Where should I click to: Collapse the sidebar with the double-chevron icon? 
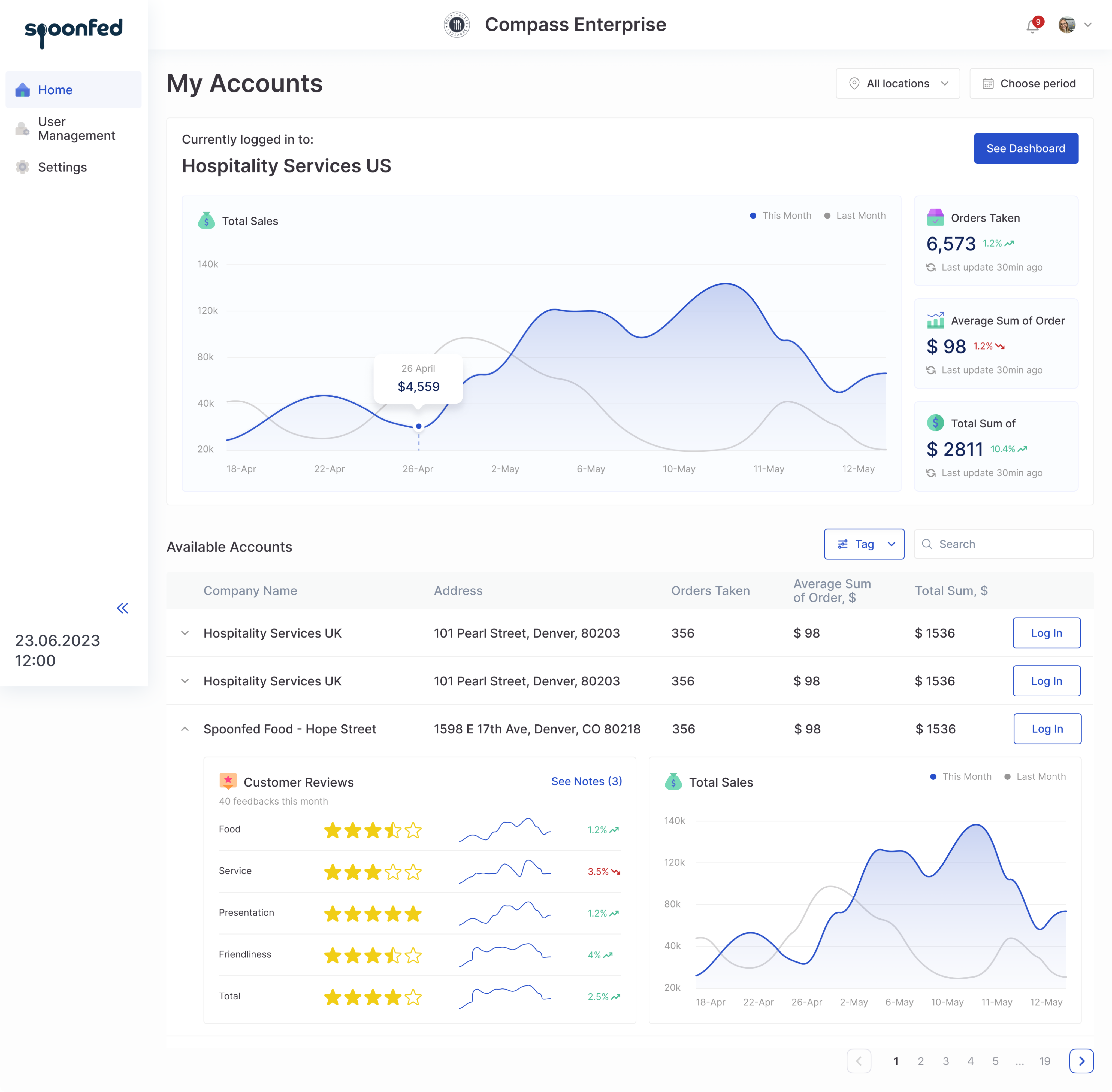point(122,608)
